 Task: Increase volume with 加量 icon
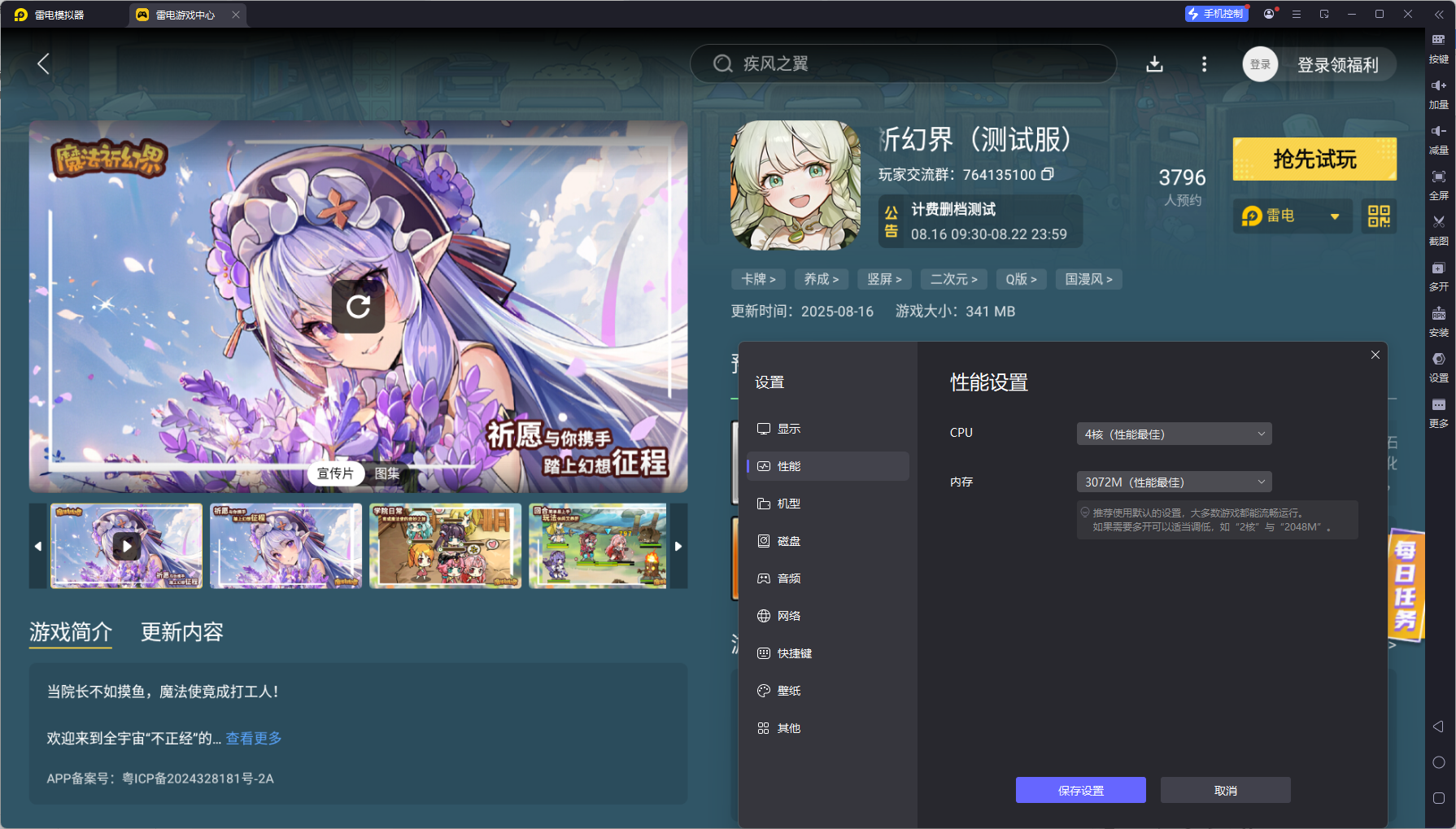pyautogui.click(x=1438, y=94)
